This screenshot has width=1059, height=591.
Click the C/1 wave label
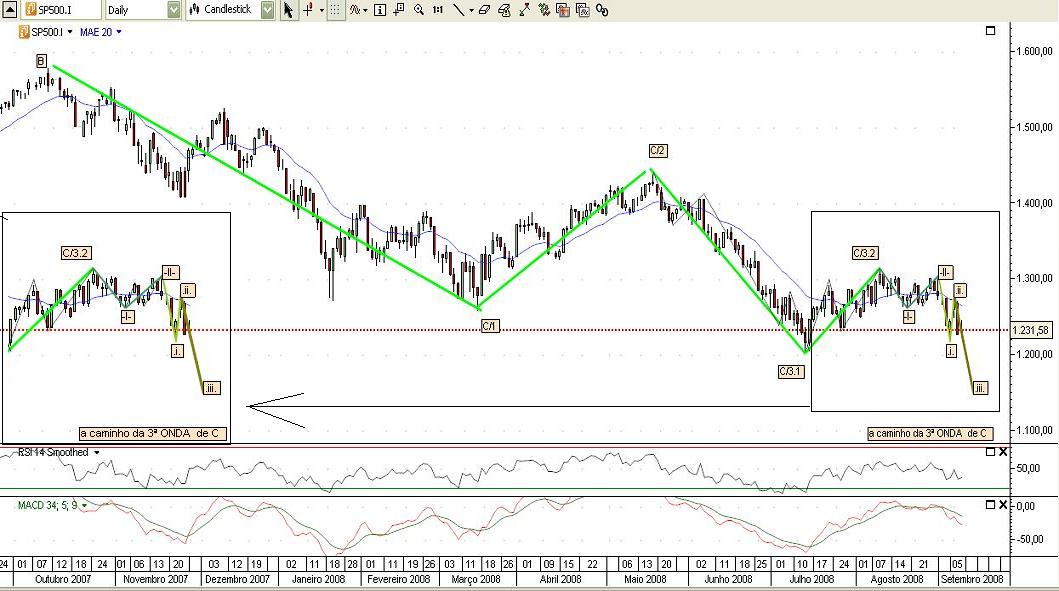click(x=490, y=326)
